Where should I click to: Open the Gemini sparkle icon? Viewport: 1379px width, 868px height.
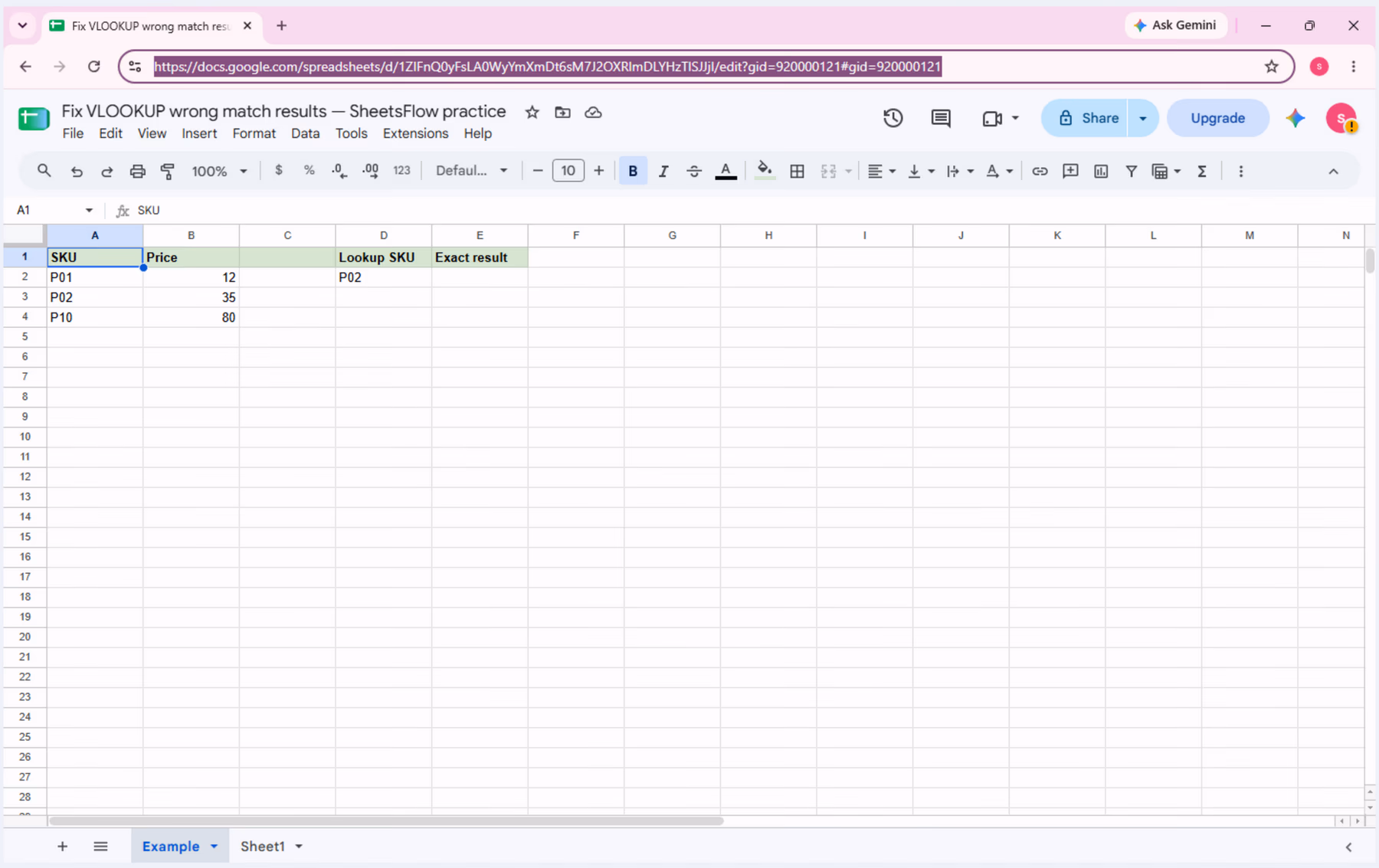[1295, 118]
